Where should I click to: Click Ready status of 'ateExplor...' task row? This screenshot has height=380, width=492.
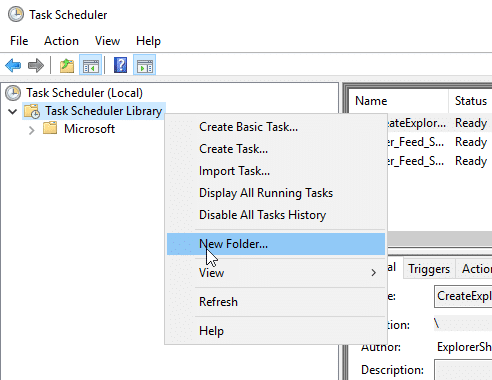(471, 123)
